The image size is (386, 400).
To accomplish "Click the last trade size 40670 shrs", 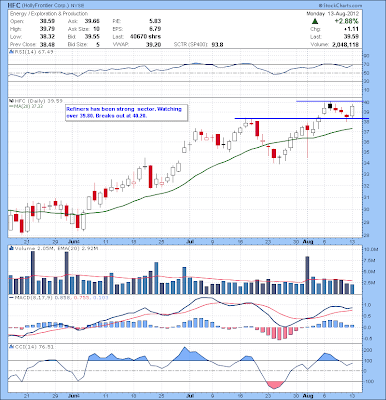I will coord(145,37).
